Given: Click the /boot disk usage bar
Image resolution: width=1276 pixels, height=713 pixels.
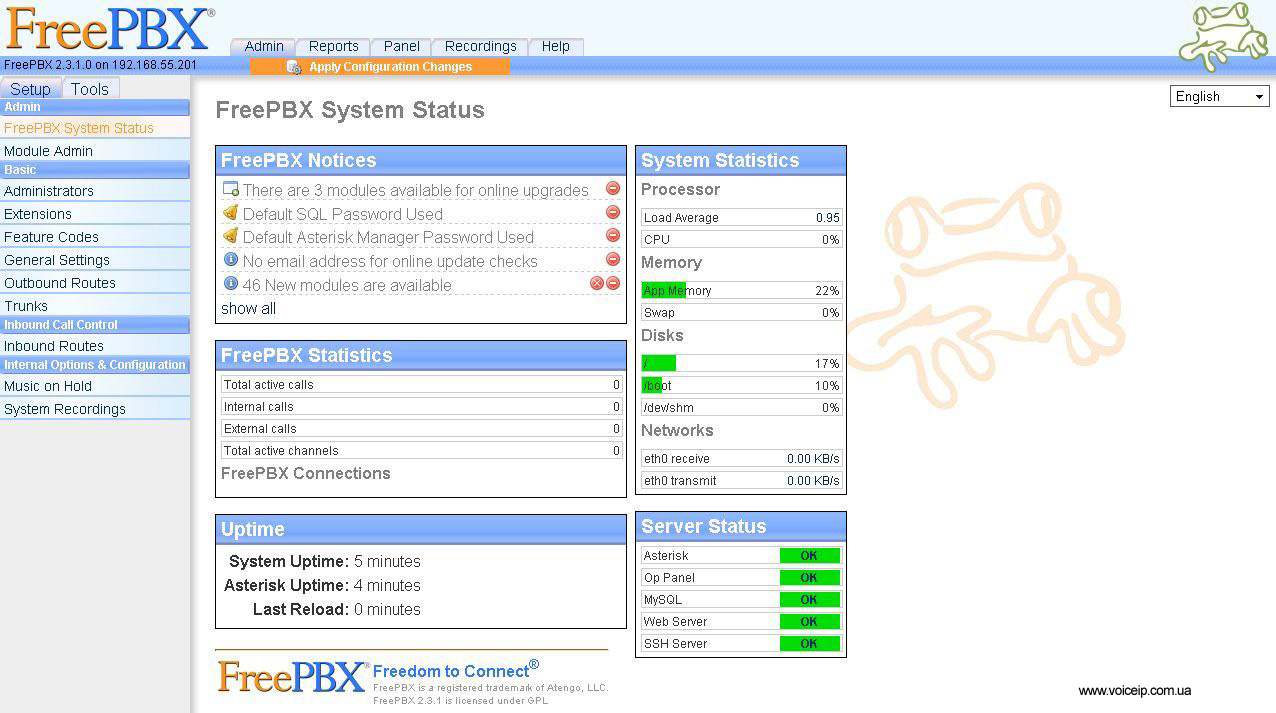Looking at the screenshot, I should pos(741,385).
